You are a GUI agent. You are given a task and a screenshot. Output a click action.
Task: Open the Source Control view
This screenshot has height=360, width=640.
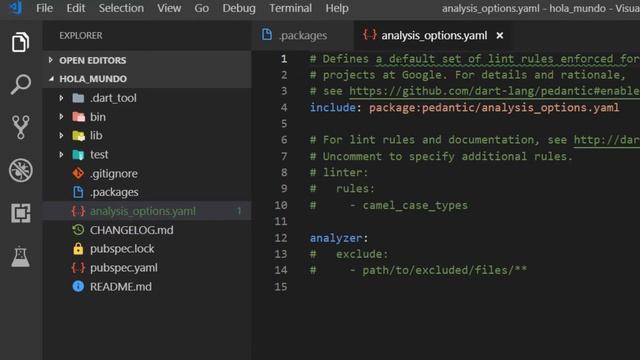click(20, 127)
